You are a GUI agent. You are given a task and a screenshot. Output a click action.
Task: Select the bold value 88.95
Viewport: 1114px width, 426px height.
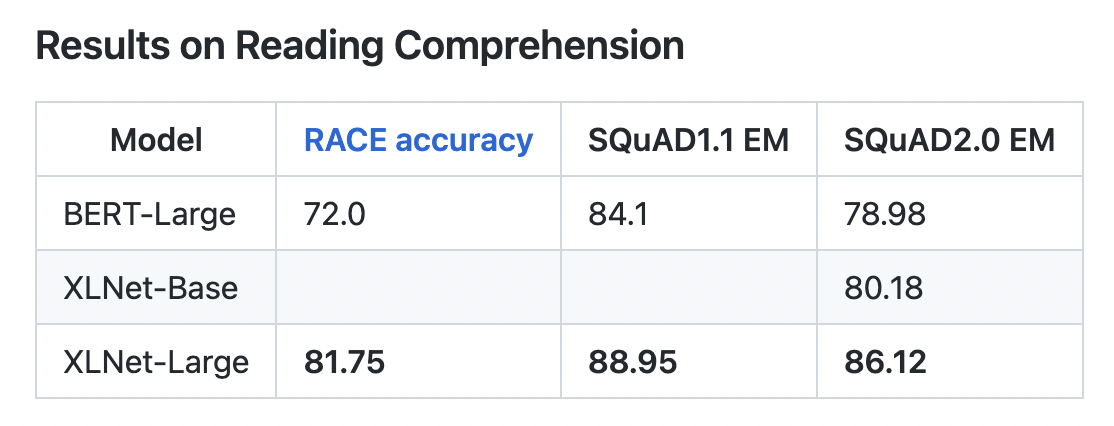point(633,361)
